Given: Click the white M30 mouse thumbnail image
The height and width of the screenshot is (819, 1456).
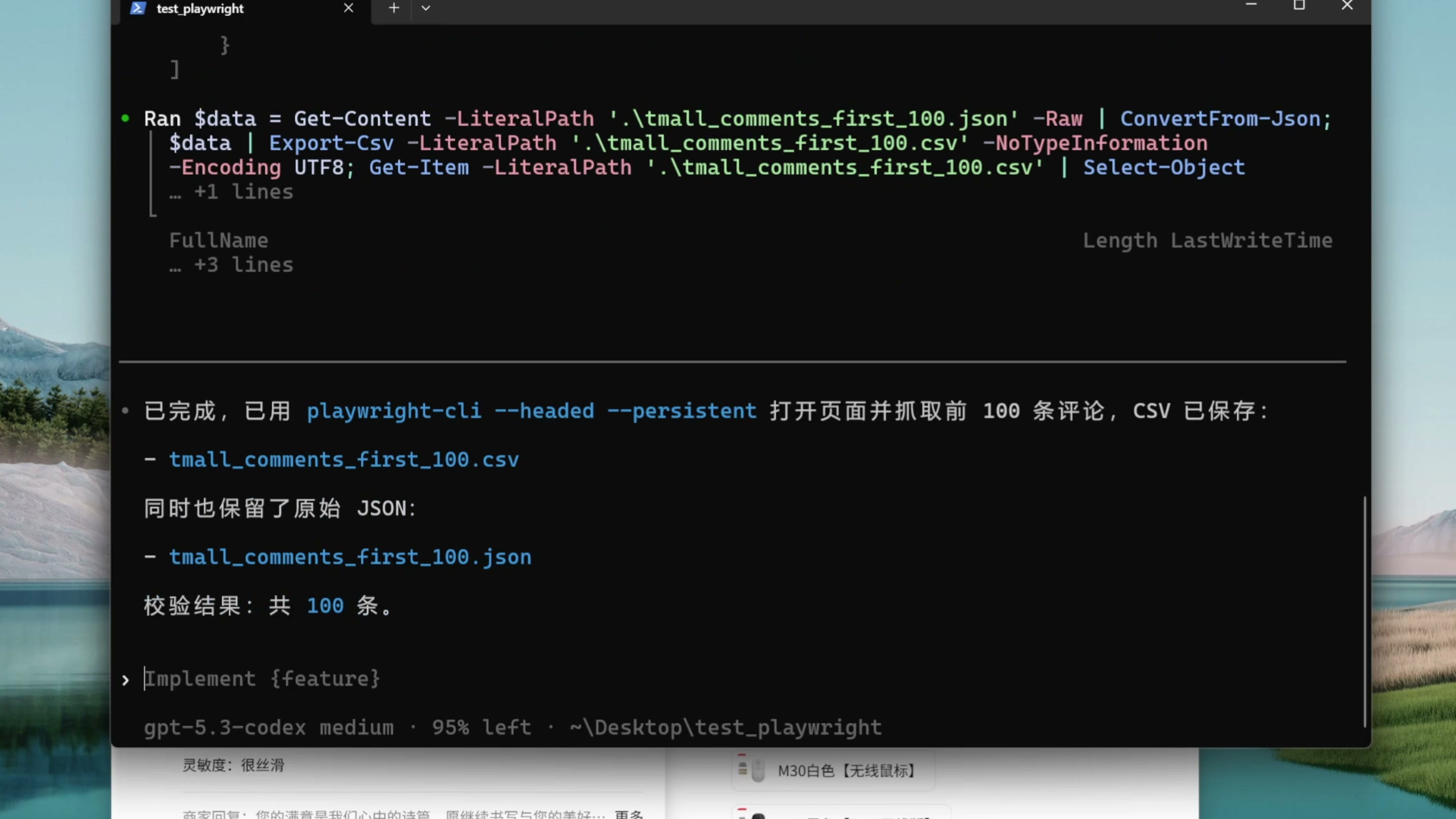Looking at the screenshot, I should pos(758,770).
